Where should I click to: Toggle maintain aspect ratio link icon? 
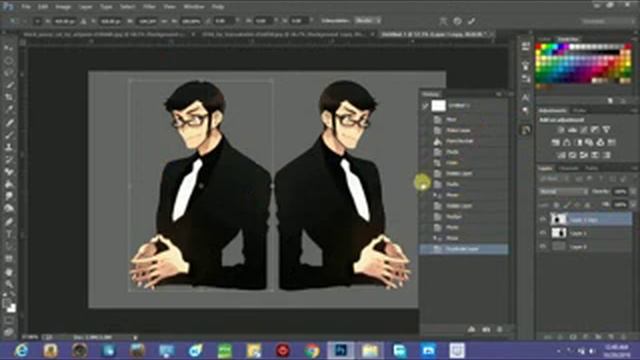[x=164, y=21]
